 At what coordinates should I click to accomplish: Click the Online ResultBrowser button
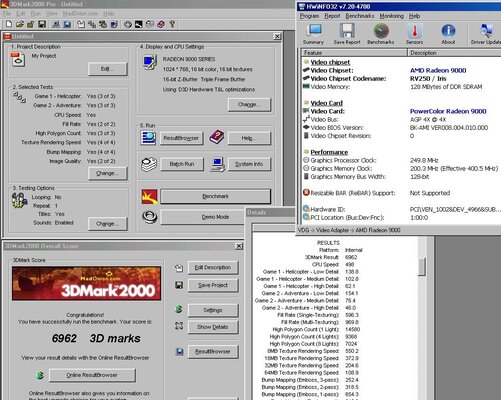tap(92, 375)
